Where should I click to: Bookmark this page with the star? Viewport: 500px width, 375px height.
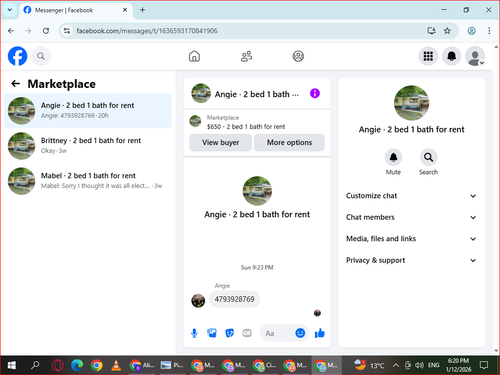(x=447, y=31)
